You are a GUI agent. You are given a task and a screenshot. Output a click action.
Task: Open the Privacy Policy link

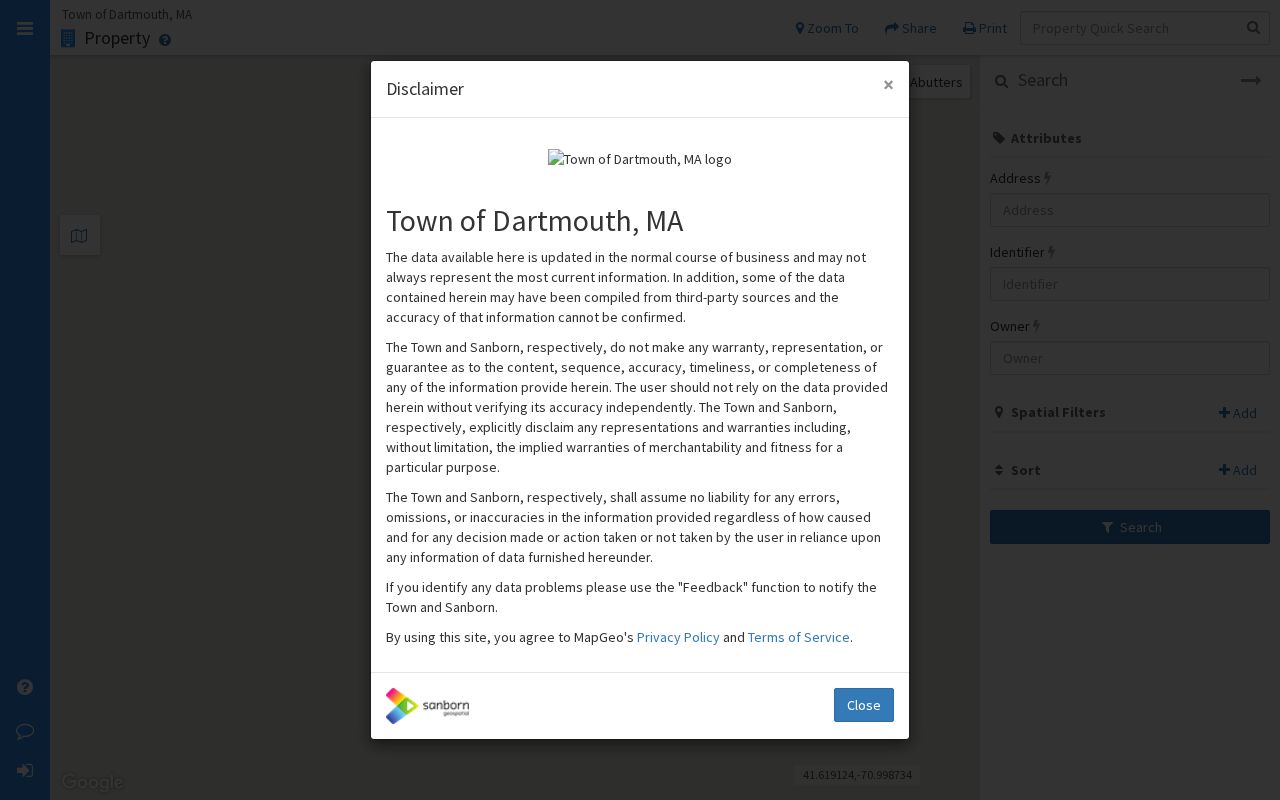tap(678, 637)
